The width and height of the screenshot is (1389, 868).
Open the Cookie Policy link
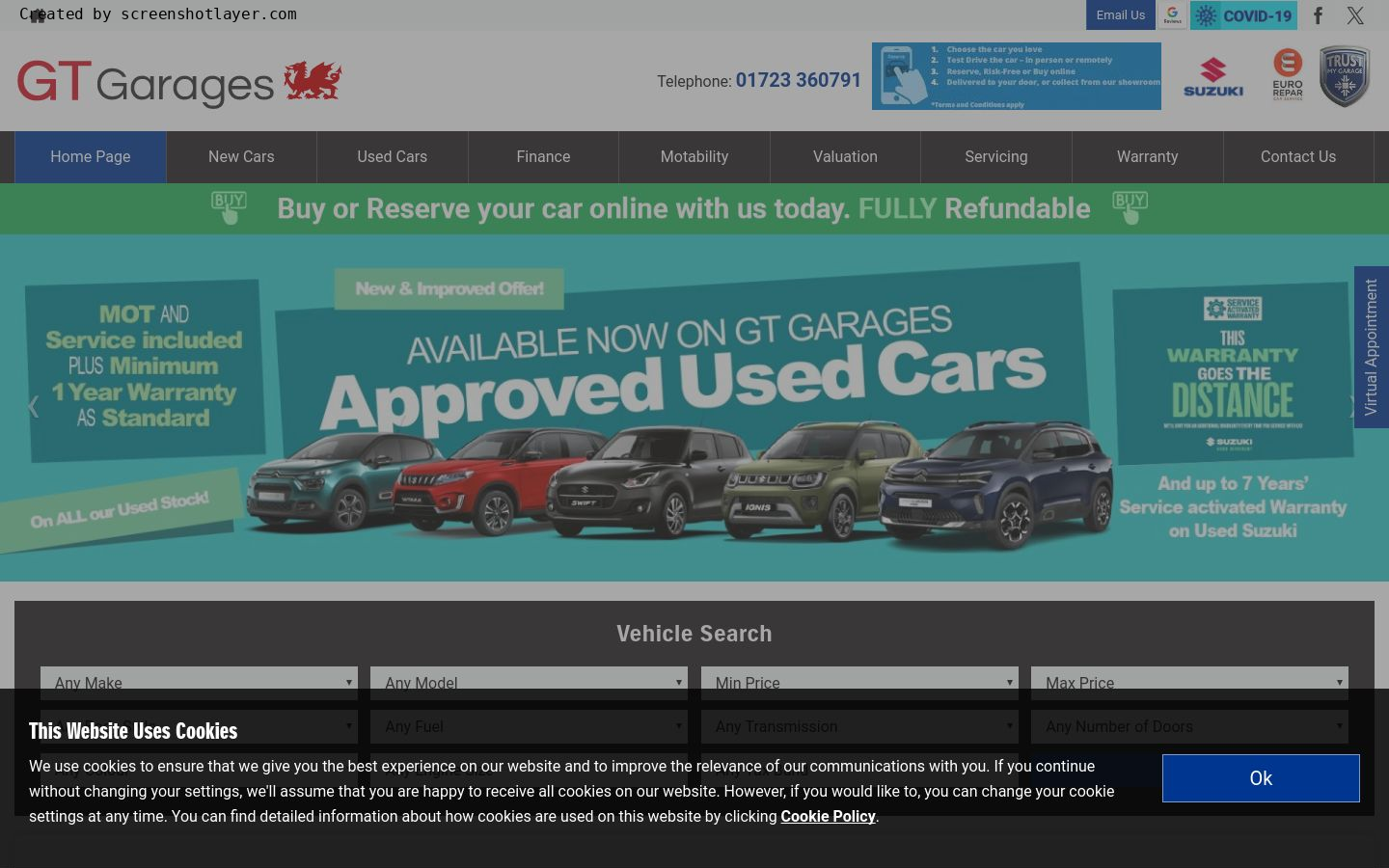[x=828, y=816]
